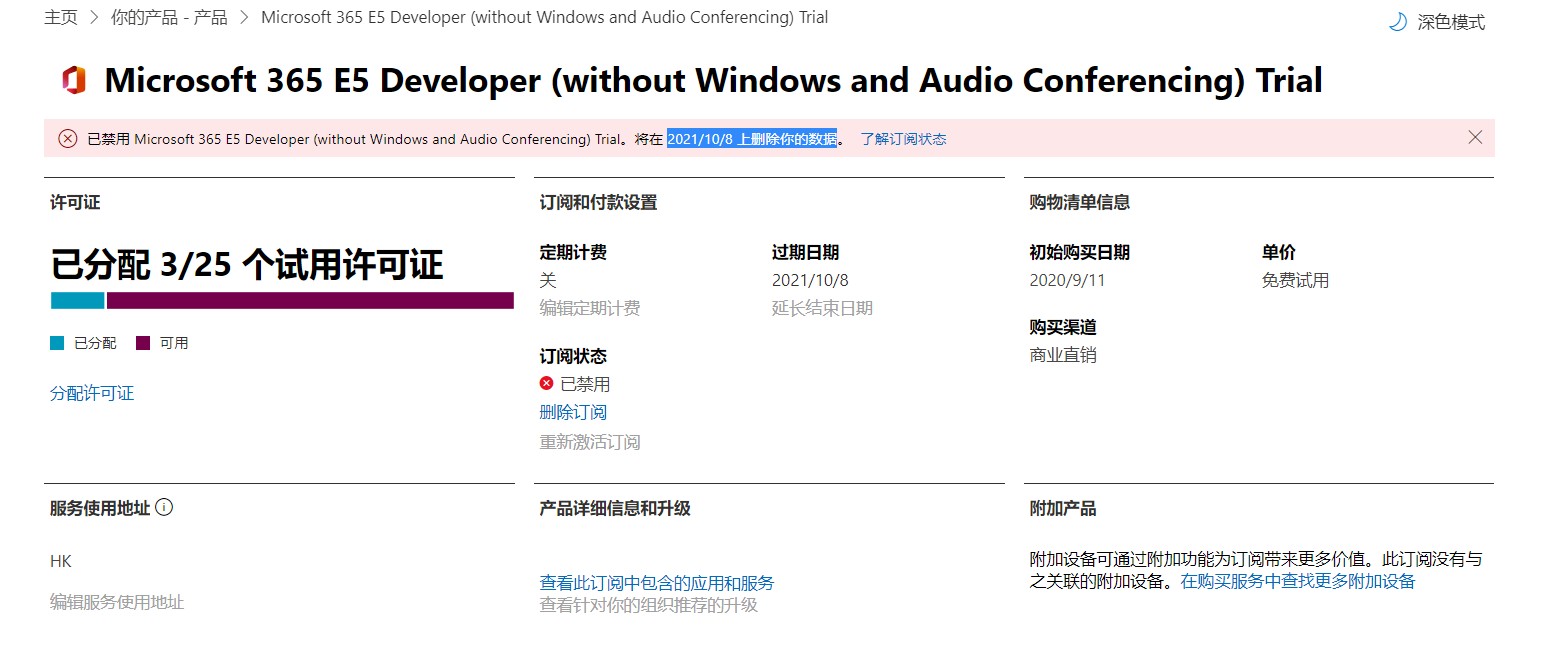Click 分配许可证 link
Image resolution: width=1547 pixels, height=672 pixels.
point(92,393)
